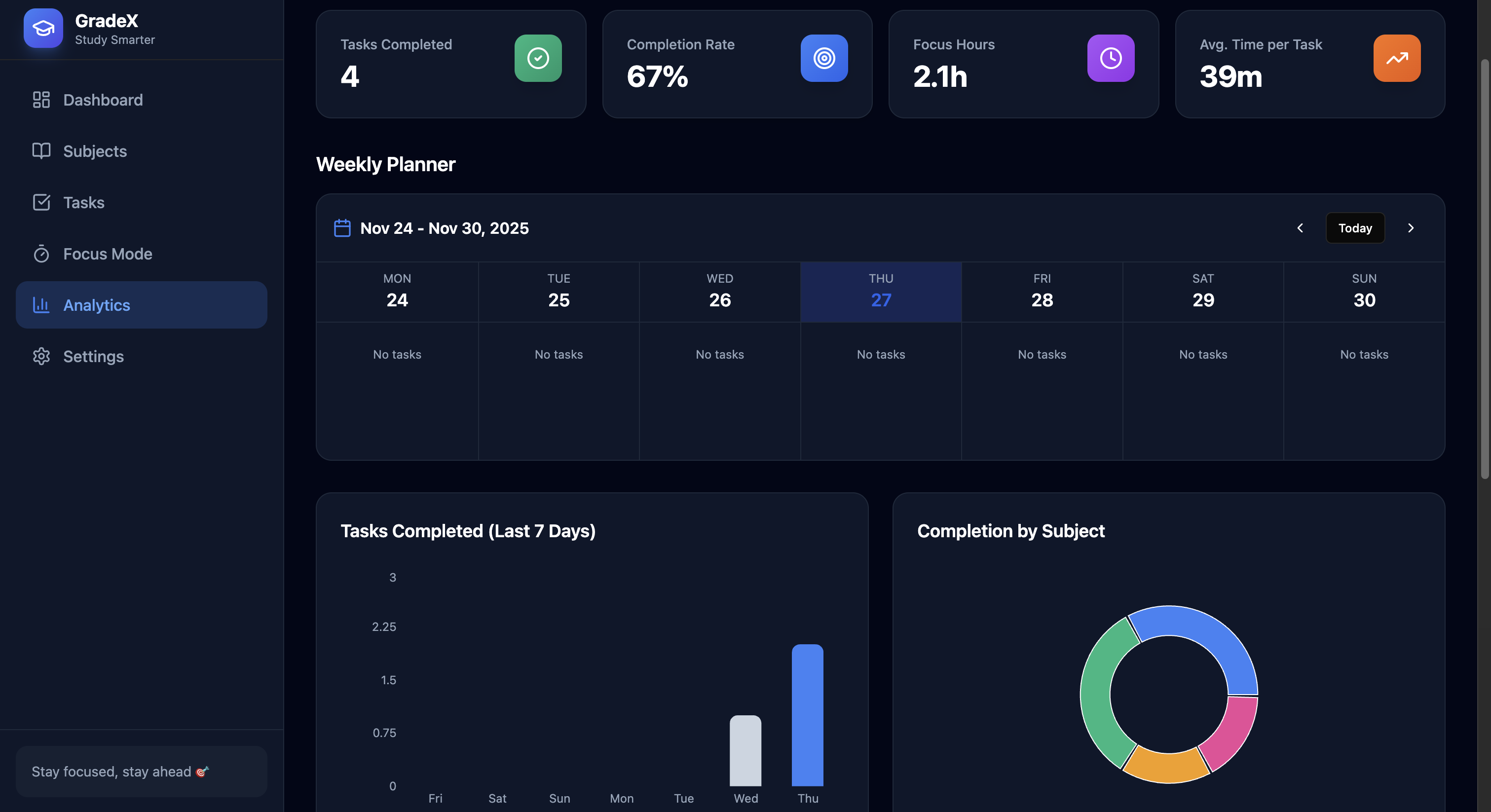This screenshot has width=1491, height=812.
Task: Open the Dashboard page
Action: coord(103,100)
